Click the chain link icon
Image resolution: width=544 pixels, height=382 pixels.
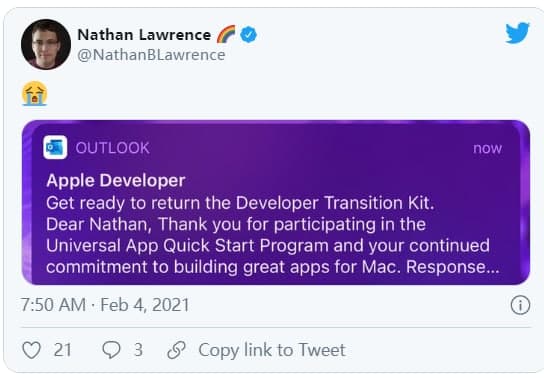point(176,350)
